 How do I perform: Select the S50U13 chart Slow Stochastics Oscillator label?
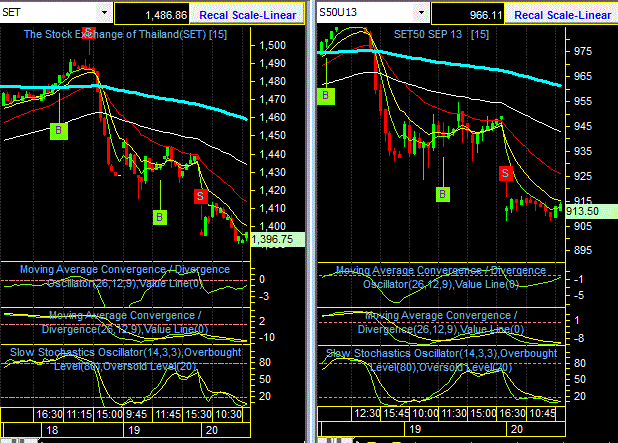click(441, 360)
